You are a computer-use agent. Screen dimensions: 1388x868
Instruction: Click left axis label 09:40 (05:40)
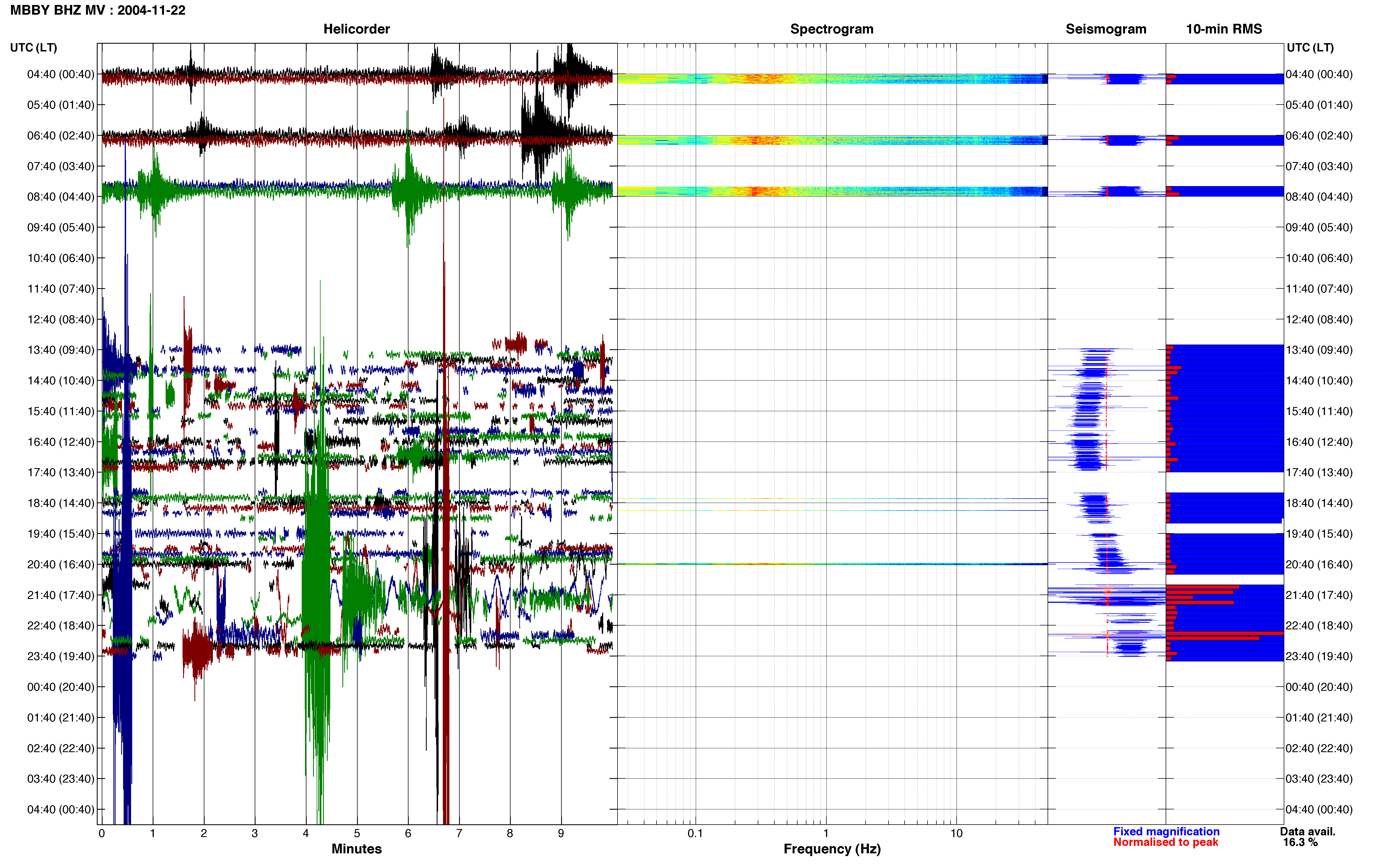point(61,227)
